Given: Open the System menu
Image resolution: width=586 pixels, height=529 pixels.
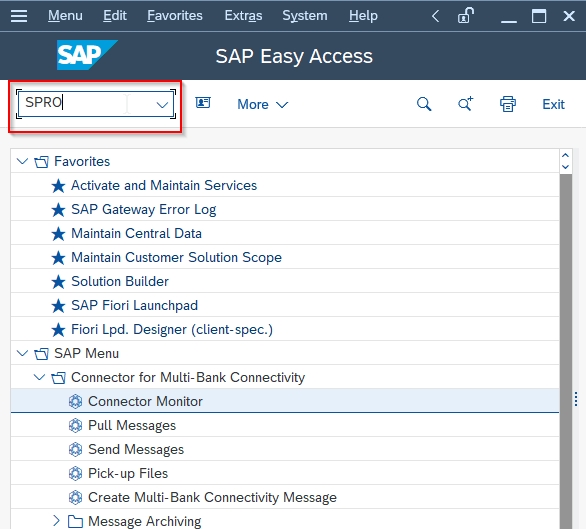Looking at the screenshot, I should pyautogui.click(x=305, y=16).
